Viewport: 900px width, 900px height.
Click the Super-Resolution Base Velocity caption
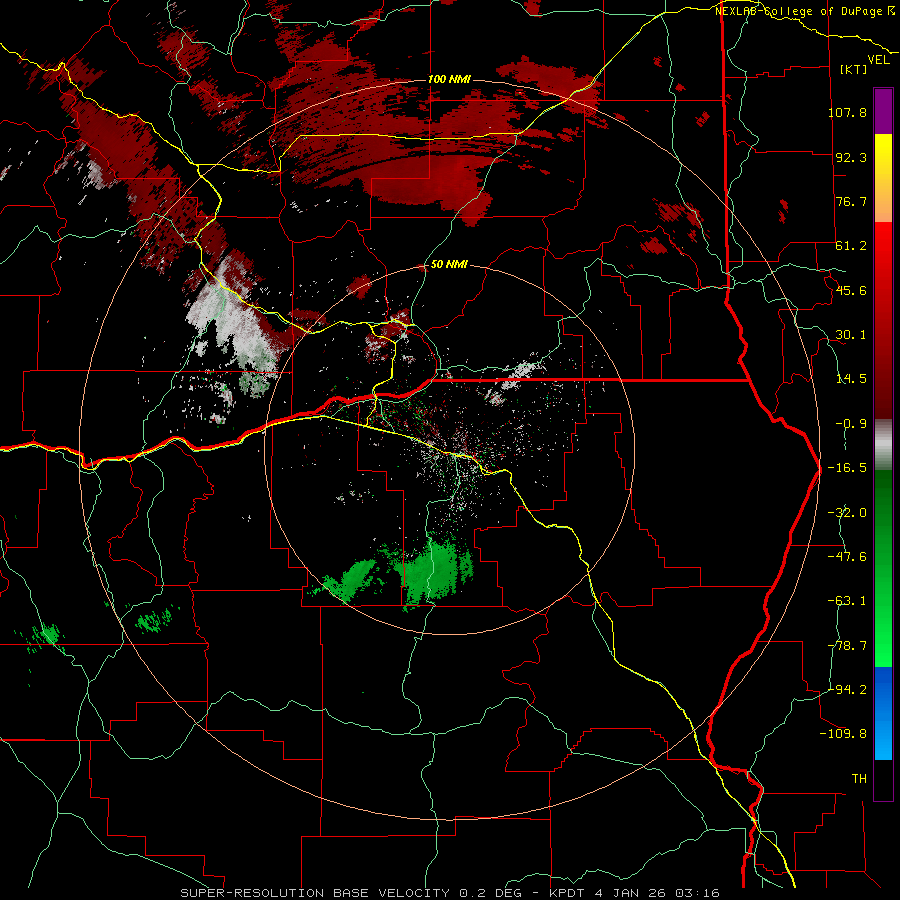tap(450, 893)
